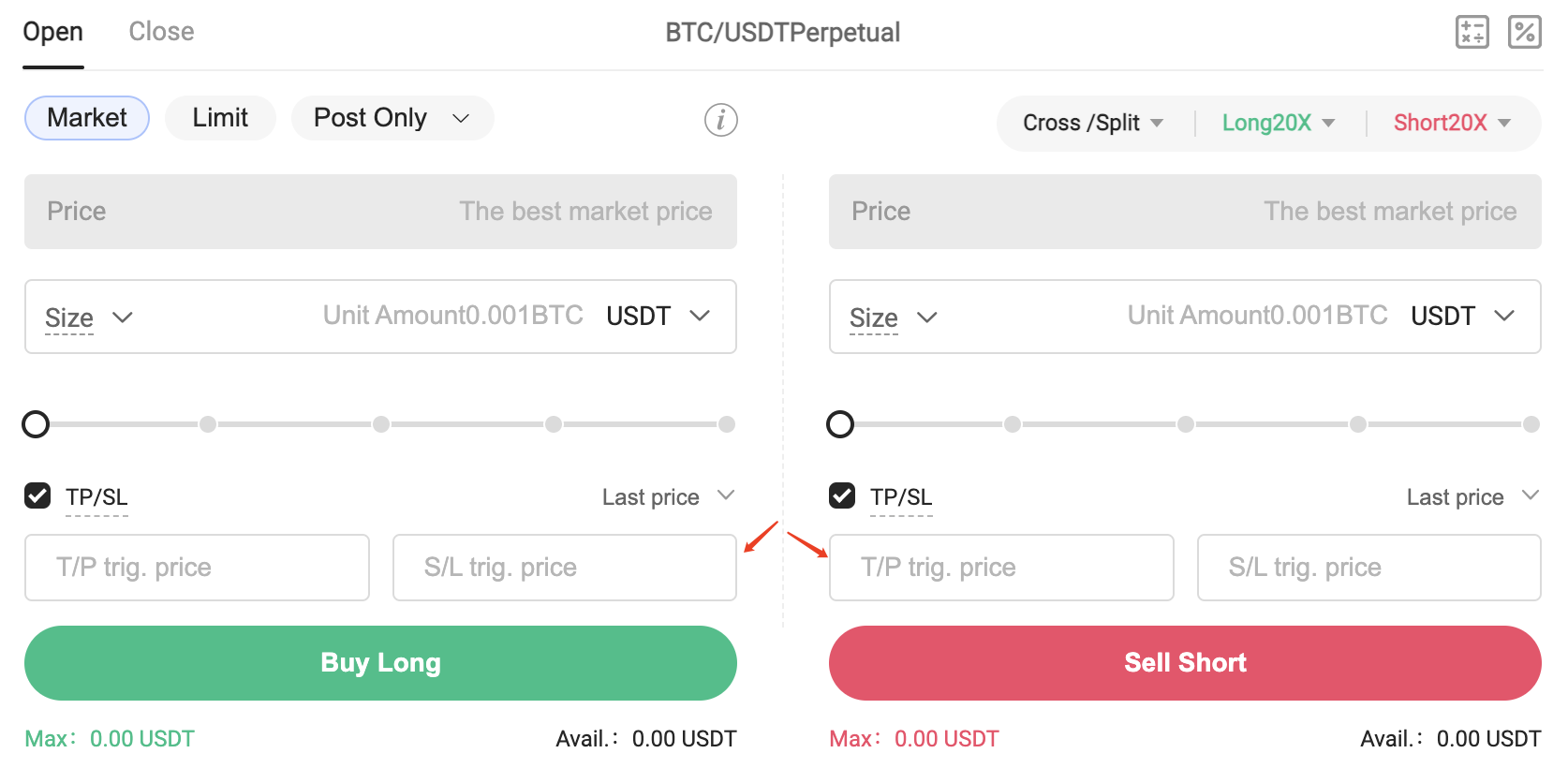Open the Cross /Split margin dropdown
The image size is (1568, 783).
[x=1093, y=123]
